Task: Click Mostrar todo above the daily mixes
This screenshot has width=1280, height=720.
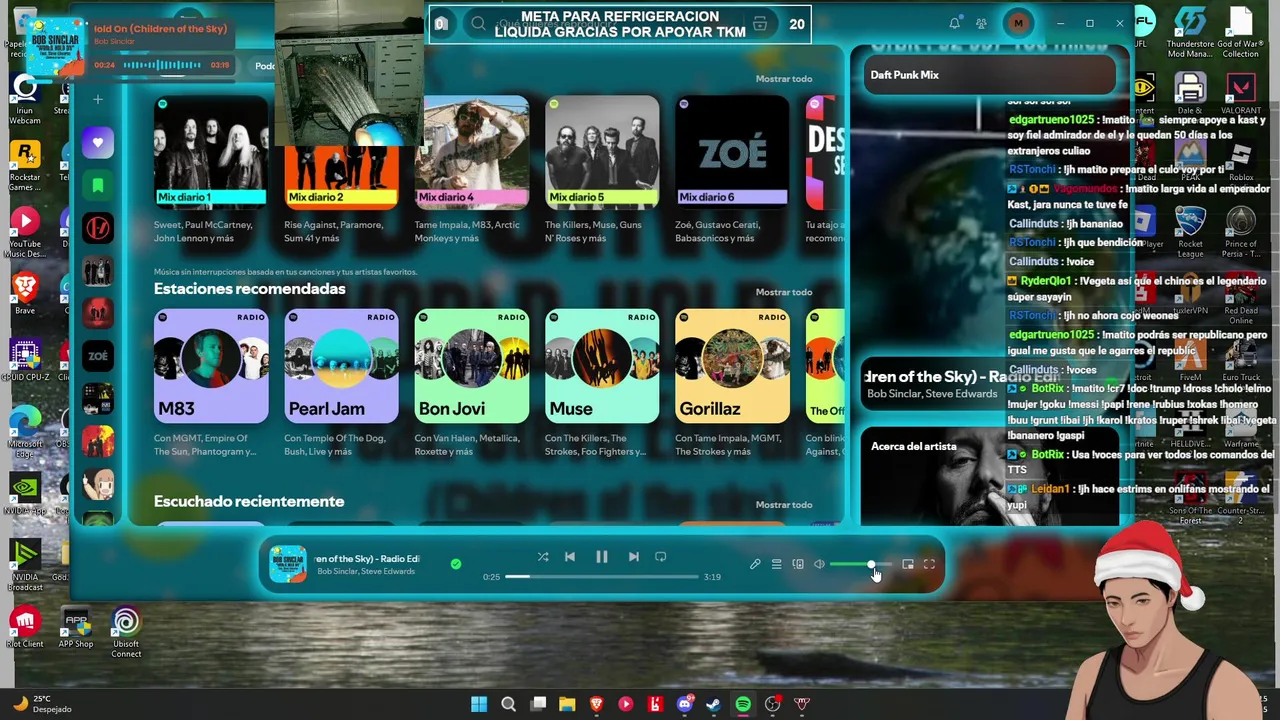Action: [784, 79]
